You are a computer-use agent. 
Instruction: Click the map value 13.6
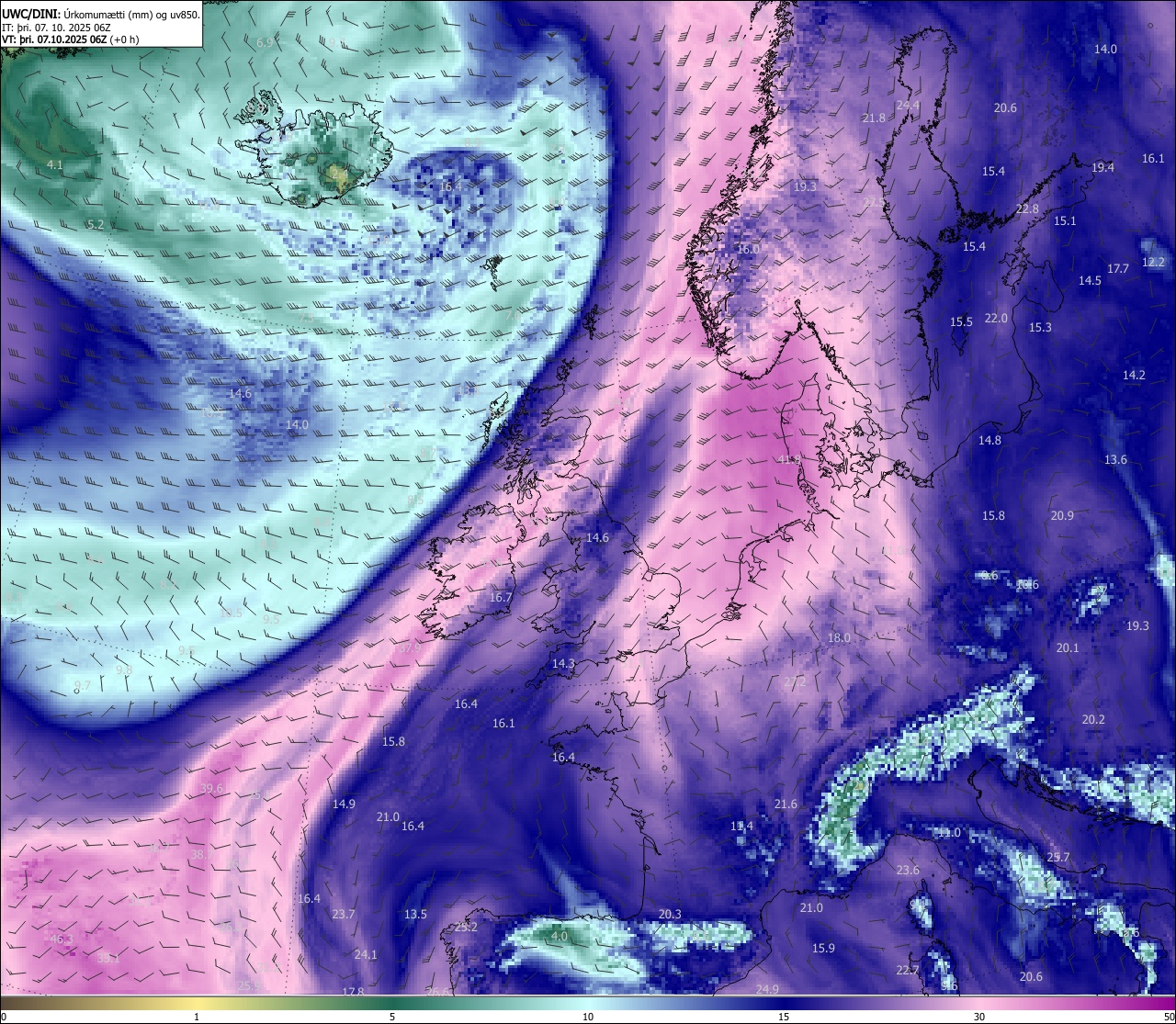click(1115, 459)
